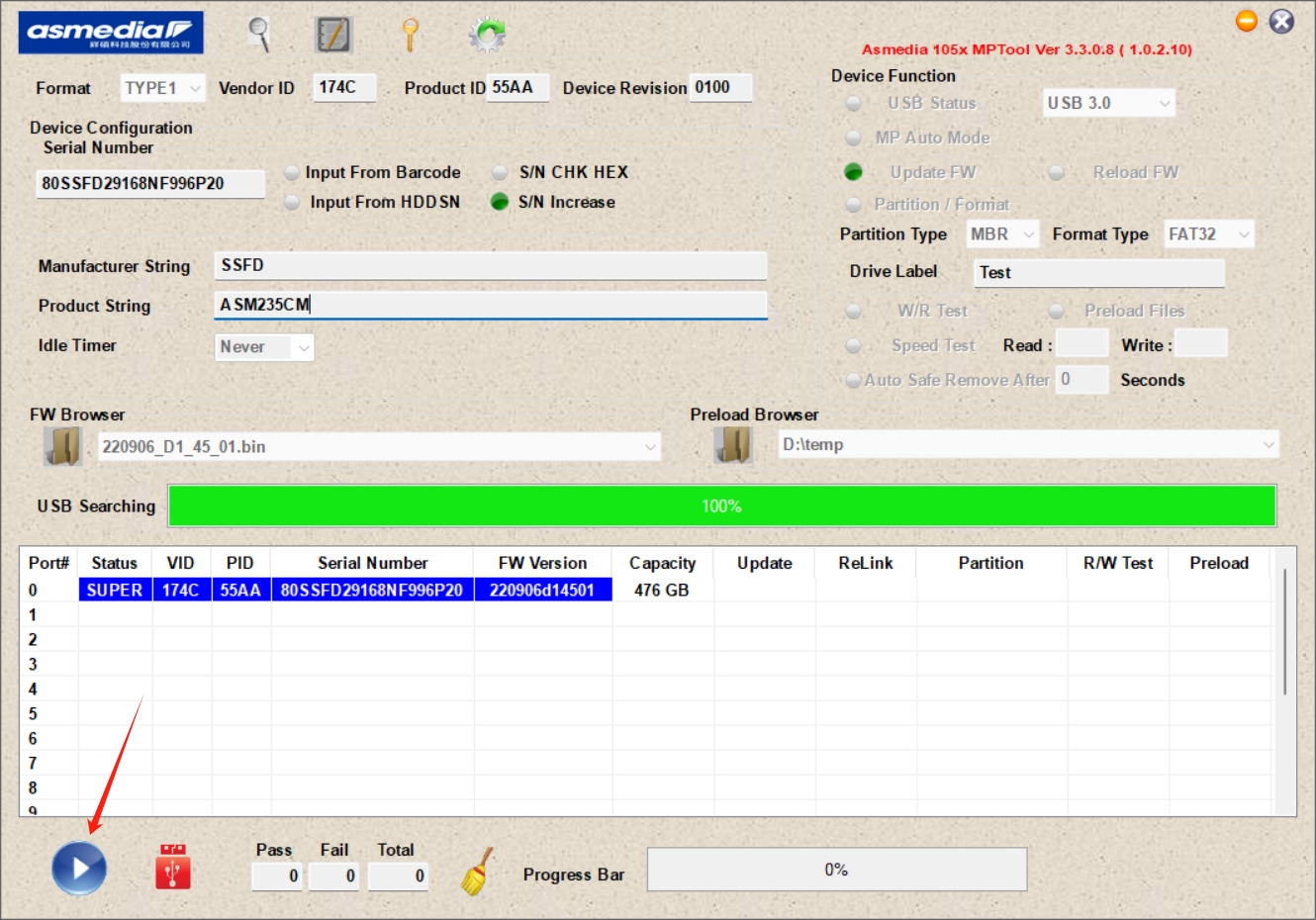
Task: Open the firmware file dropdown list
Action: 649,447
